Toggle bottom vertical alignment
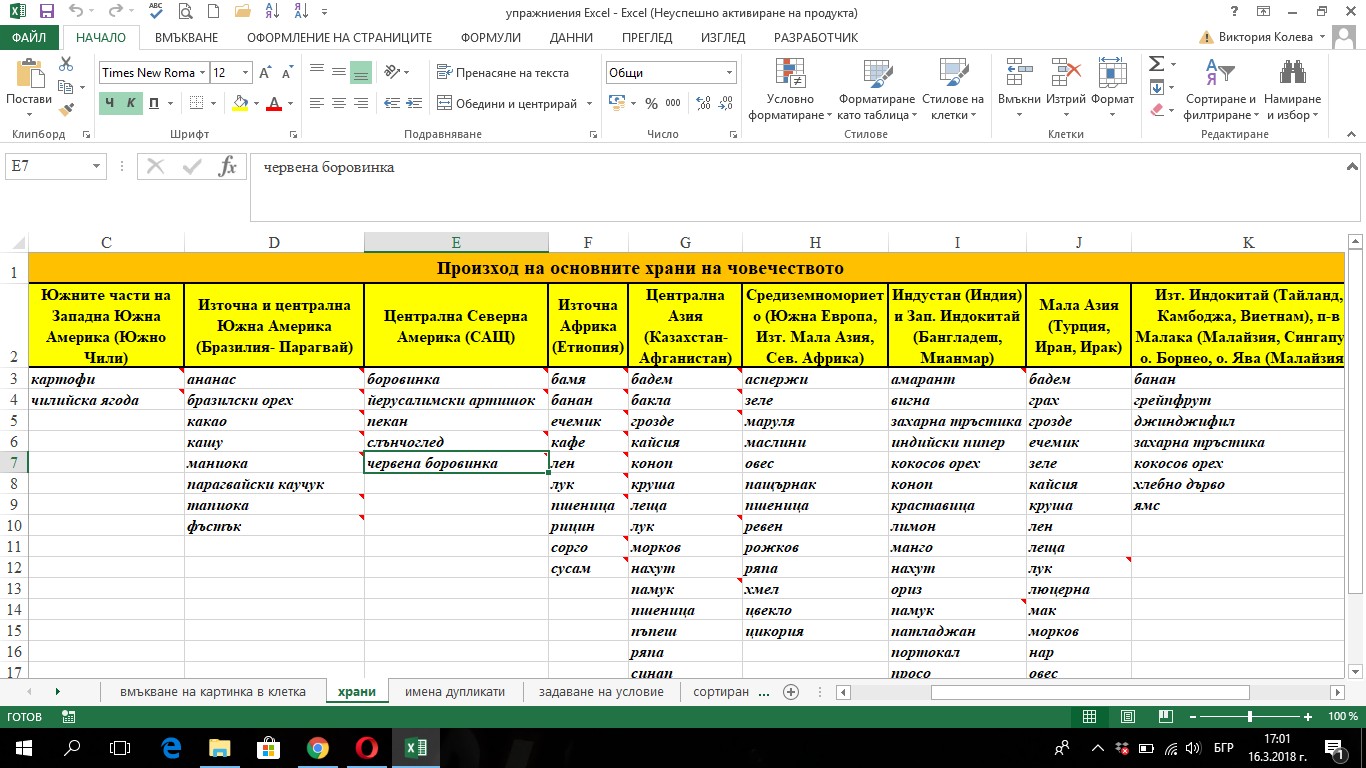 361,72
